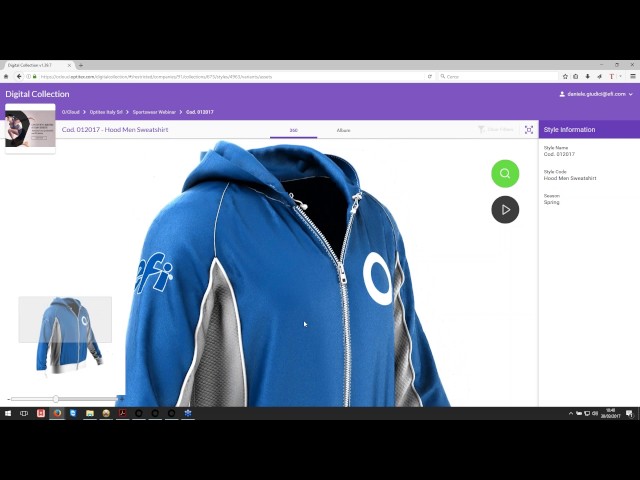The width and height of the screenshot is (640, 480).
Task: Click the O/Cloud breadcrumb link
Action: coord(71,112)
